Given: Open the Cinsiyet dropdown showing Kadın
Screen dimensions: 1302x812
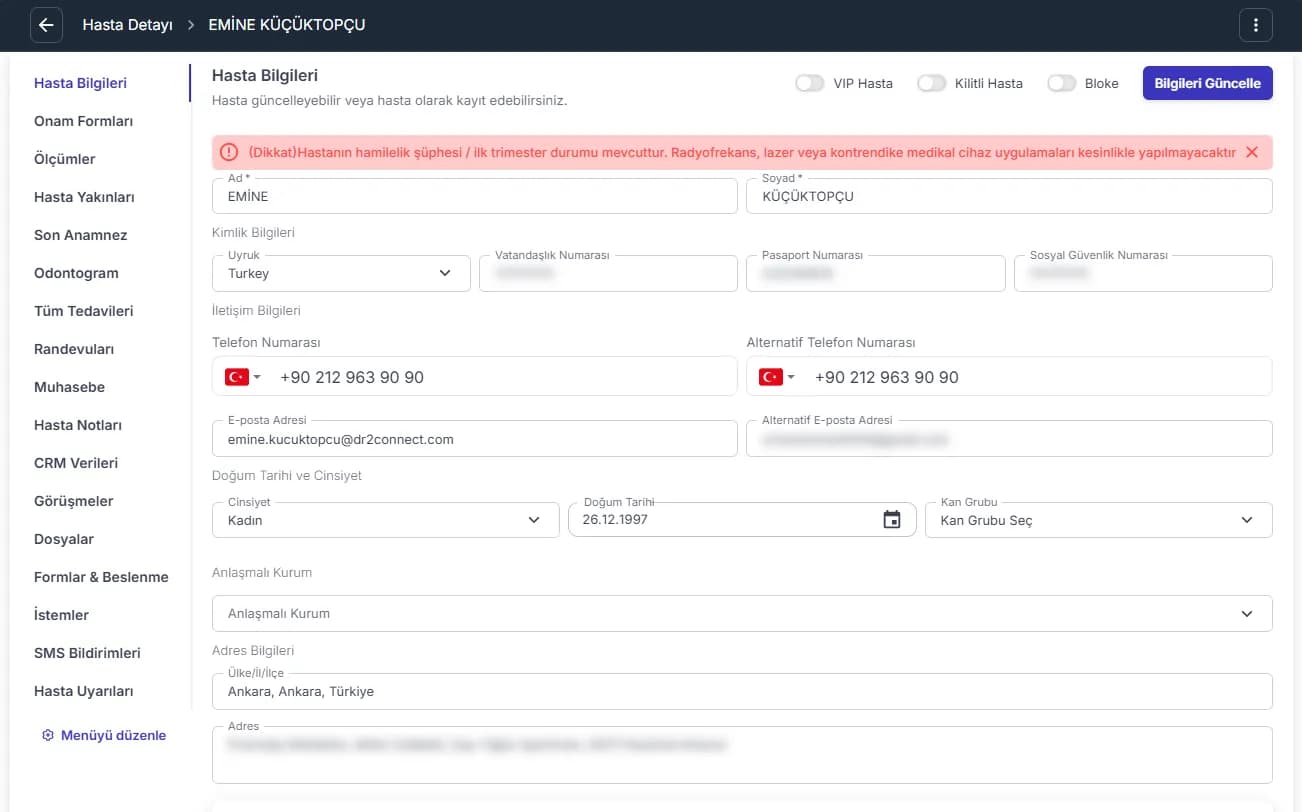Looking at the screenshot, I should tap(385, 520).
